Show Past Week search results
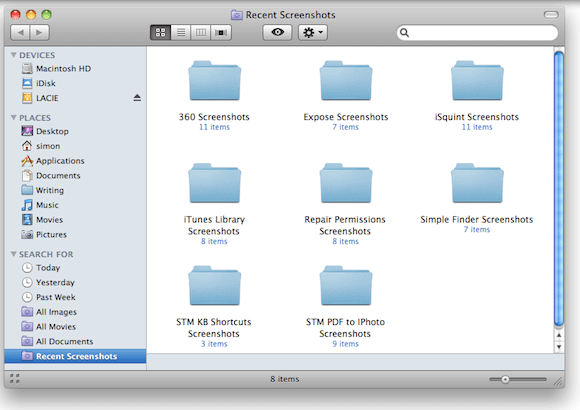This screenshot has width=580, height=410. pyautogui.click(x=75, y=297)
